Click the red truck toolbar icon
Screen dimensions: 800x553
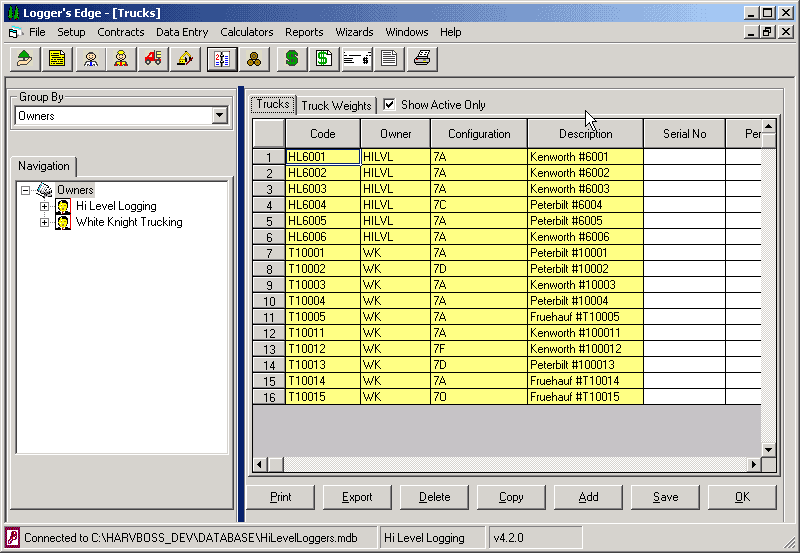153,59
